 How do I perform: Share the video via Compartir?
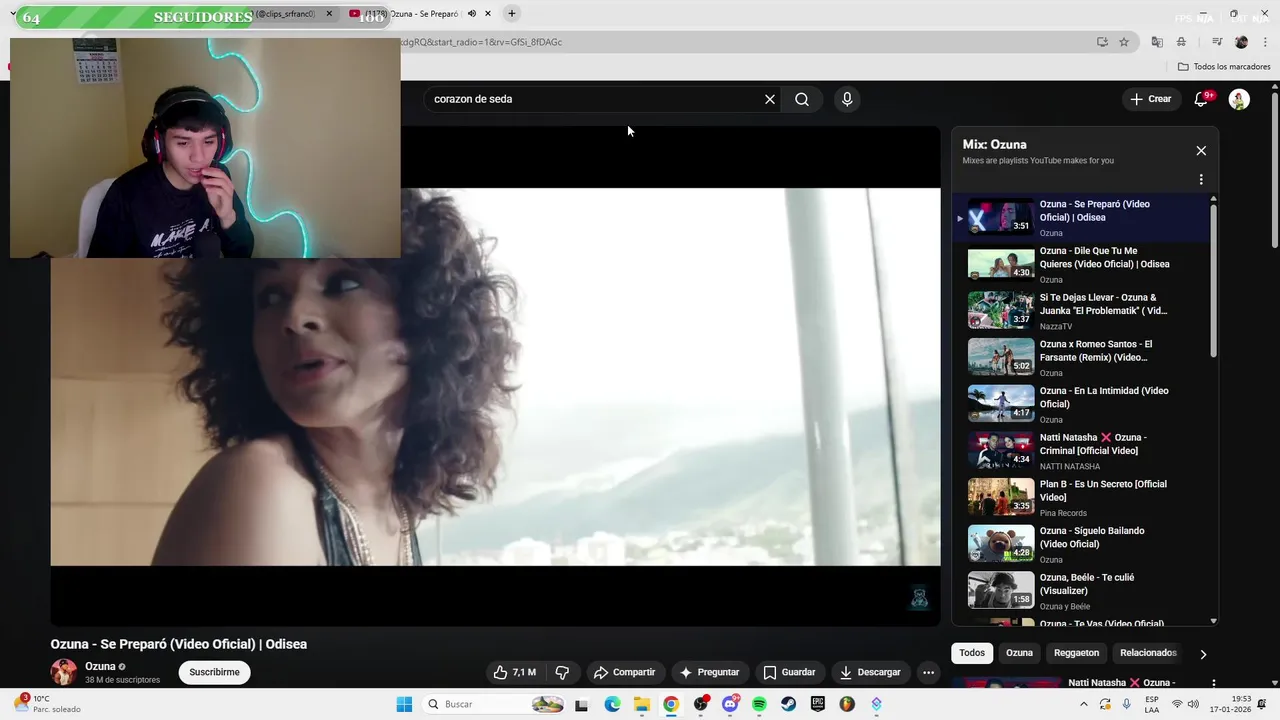point(624,672)
